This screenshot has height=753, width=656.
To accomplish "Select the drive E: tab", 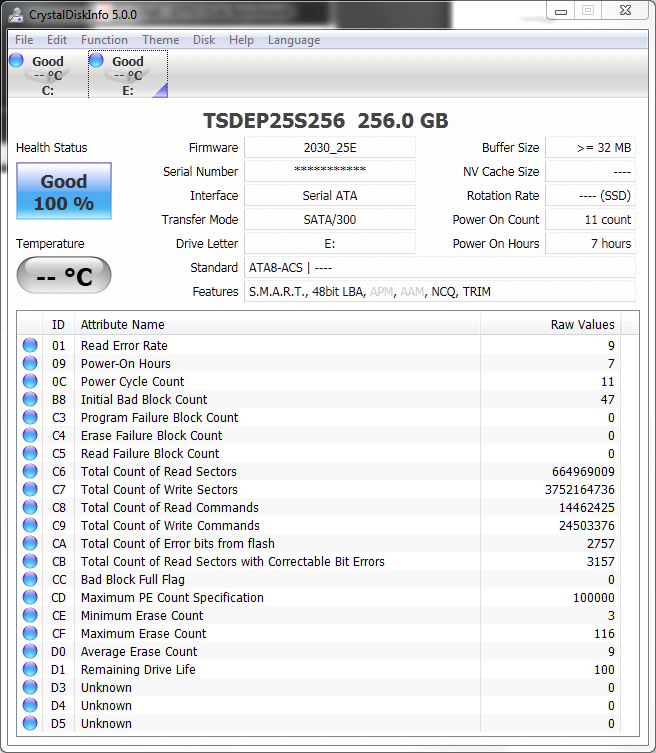I will [127, 75].
